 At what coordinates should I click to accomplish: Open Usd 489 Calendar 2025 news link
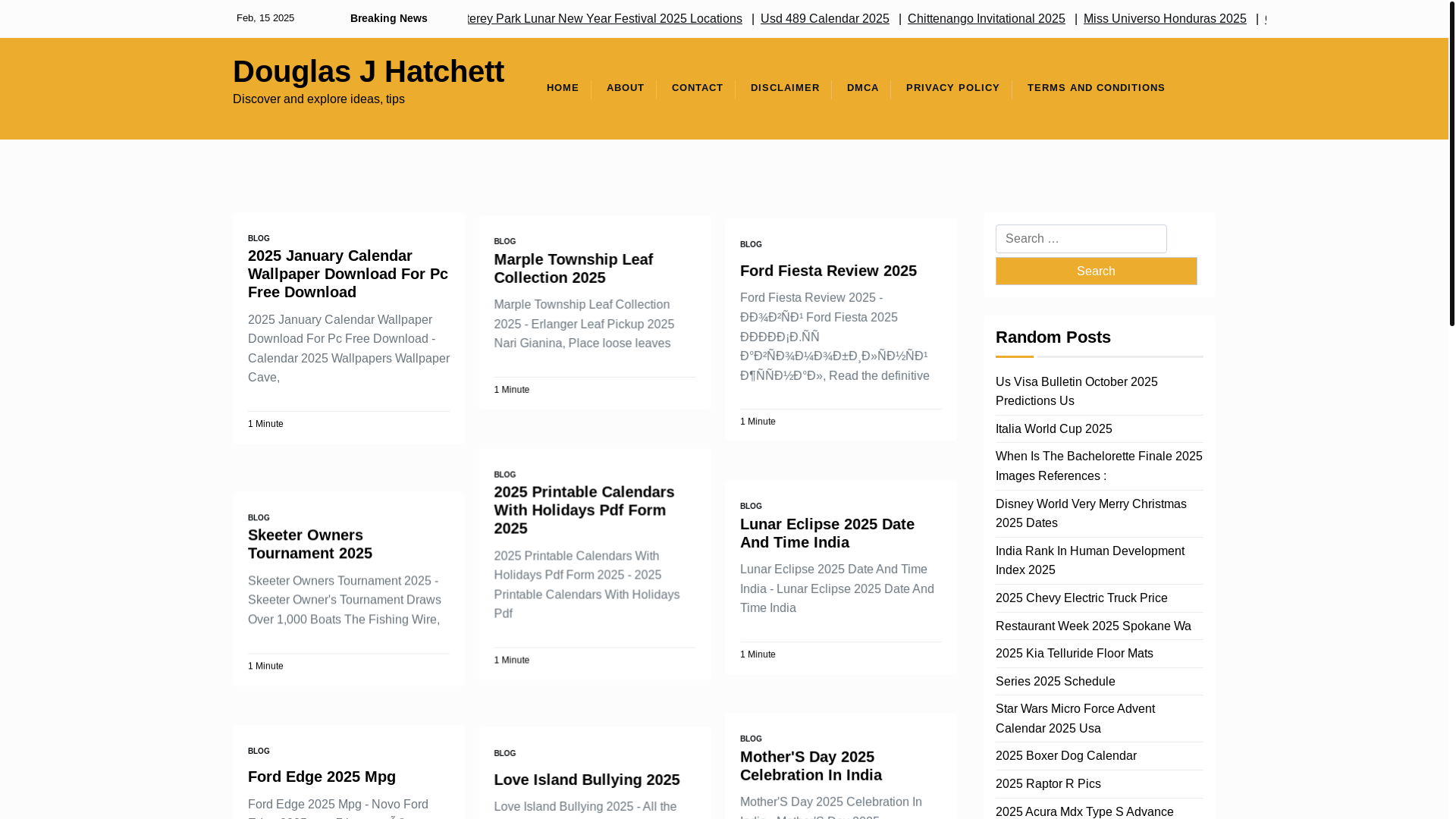(824, 19)
